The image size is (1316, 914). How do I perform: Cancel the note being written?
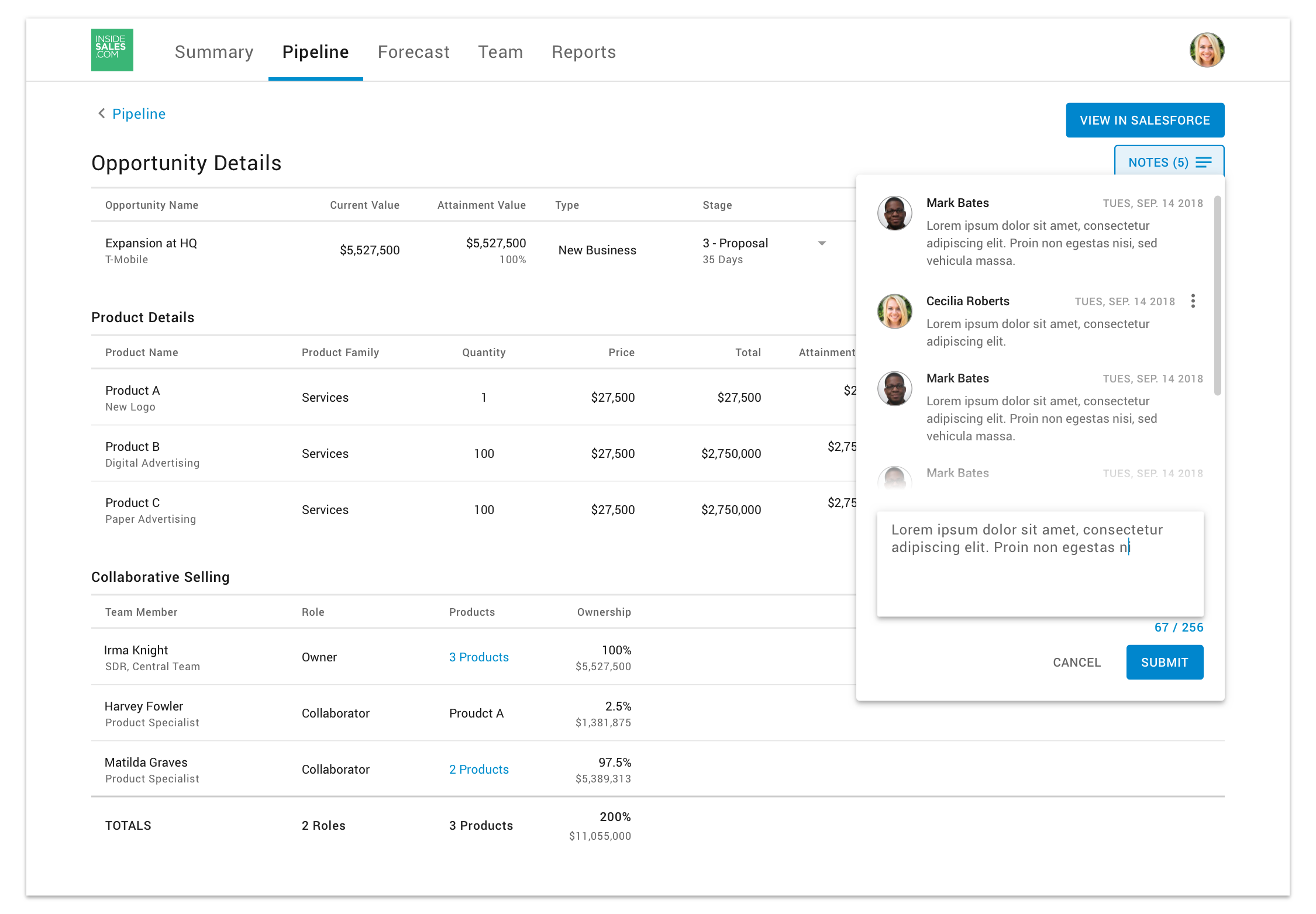1076,663
